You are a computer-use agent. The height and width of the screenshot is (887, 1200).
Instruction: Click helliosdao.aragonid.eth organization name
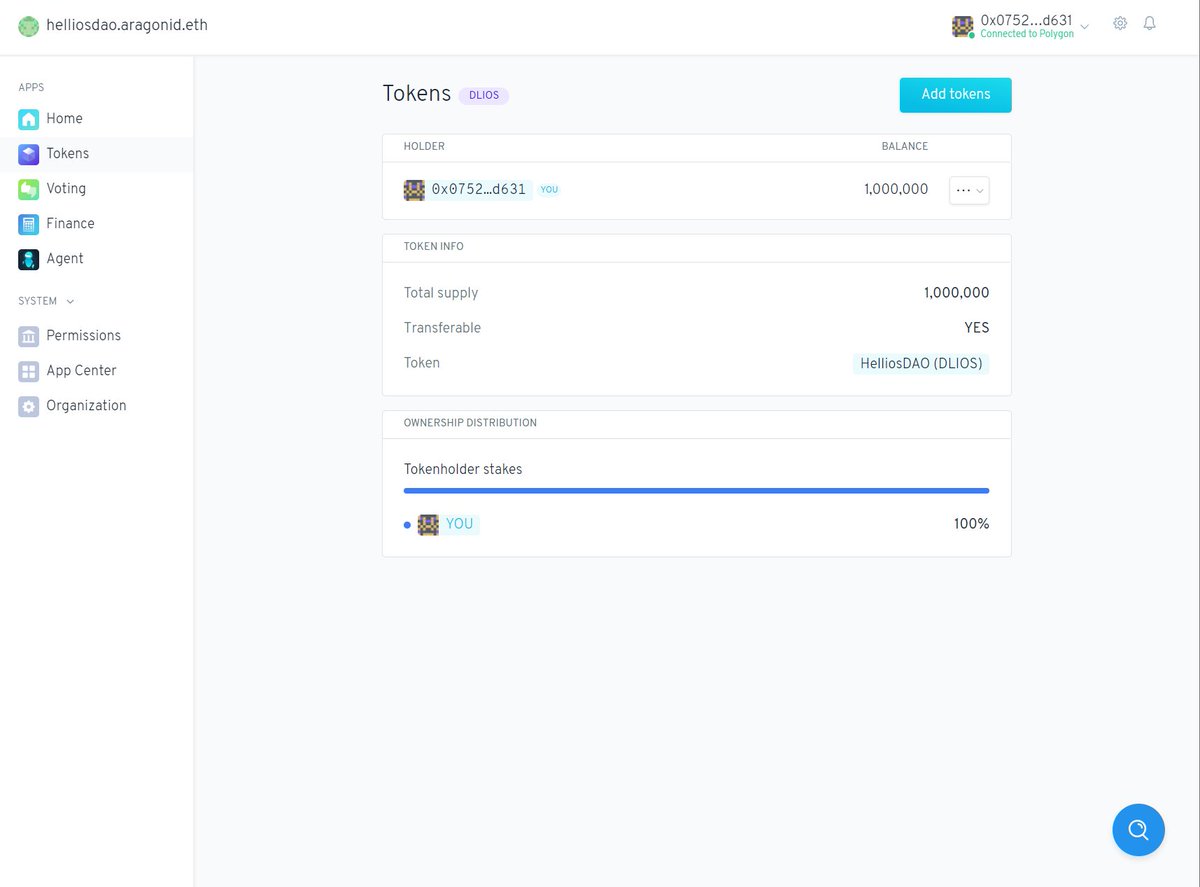coord(127,25)
